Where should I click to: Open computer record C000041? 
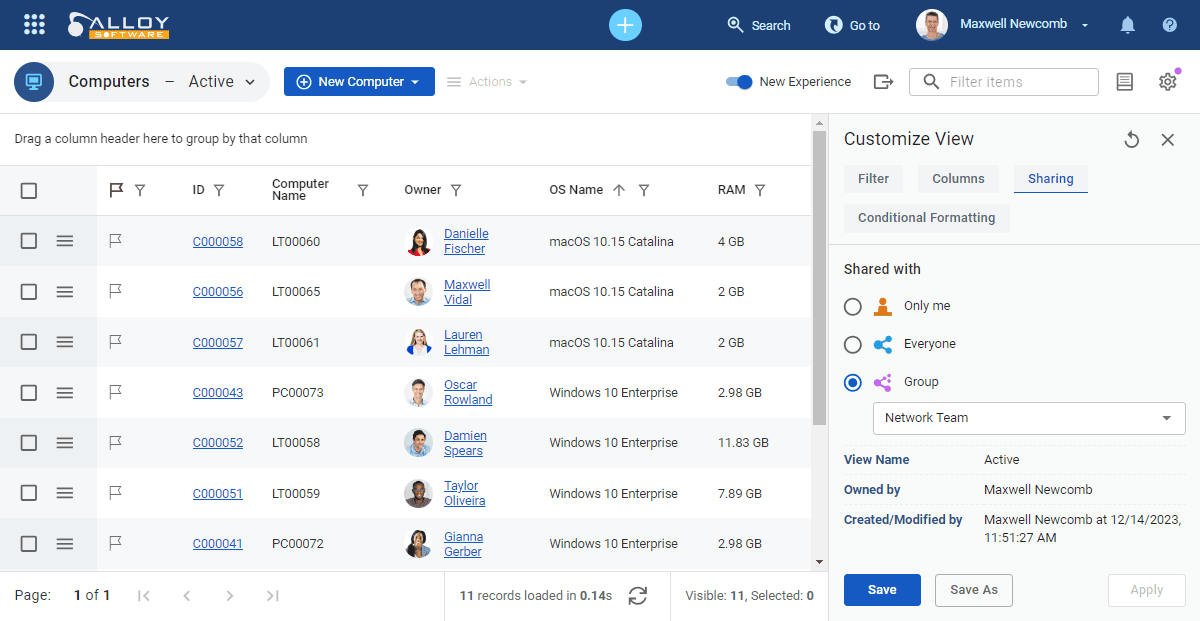(x=218, y=544)
